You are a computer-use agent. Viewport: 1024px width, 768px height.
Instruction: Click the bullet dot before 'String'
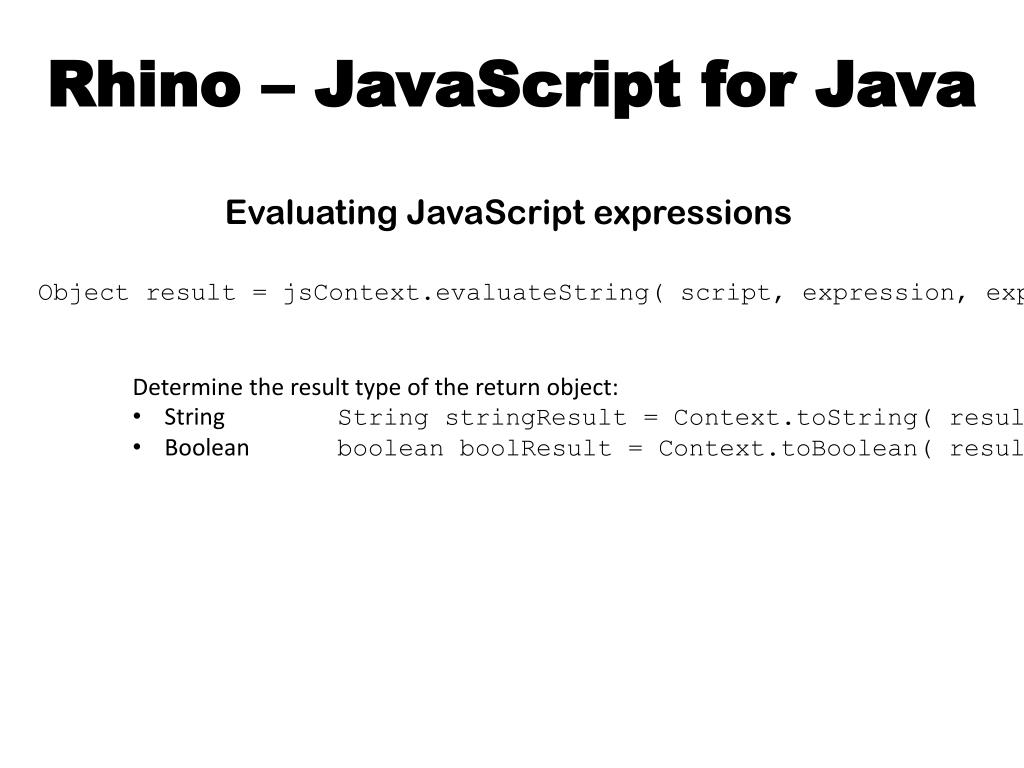pos(136,417)
